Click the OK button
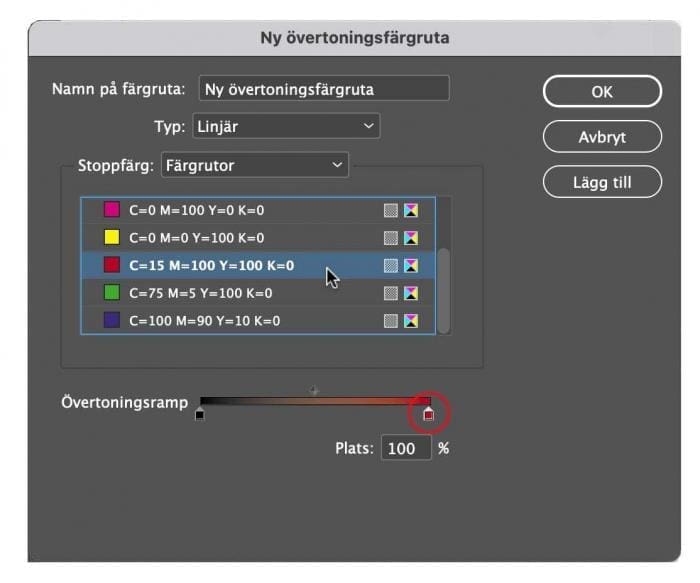This screenshot has height=583, width=700. [x=602, y=92]
